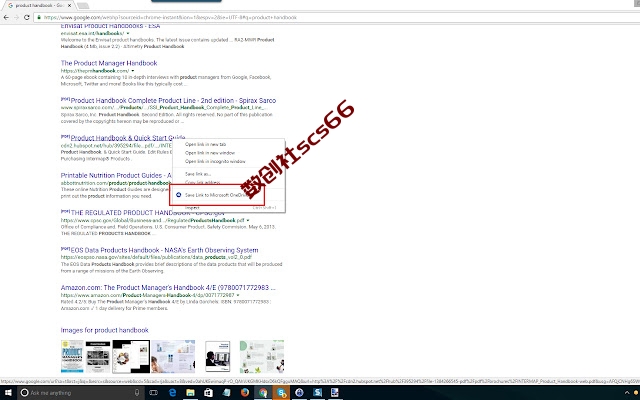The image size is (640, 400).
Task: Open a new tab with the new-tab button
Action: point(83,5)
